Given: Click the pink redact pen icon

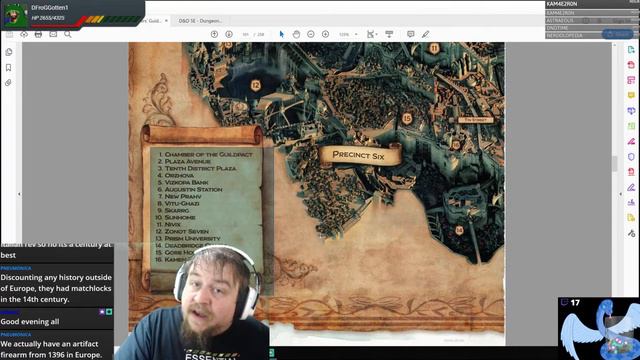Looking at the screenshot, I should point(631,141).
